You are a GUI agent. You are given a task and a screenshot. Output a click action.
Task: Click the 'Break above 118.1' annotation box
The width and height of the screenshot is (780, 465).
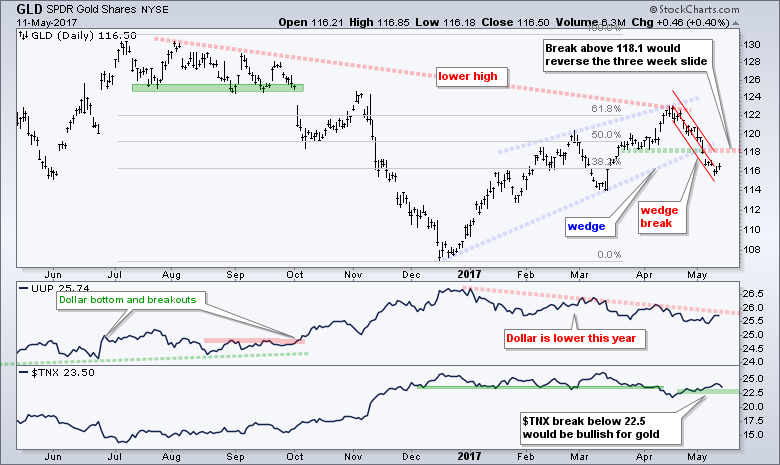(x=627, y=55)
